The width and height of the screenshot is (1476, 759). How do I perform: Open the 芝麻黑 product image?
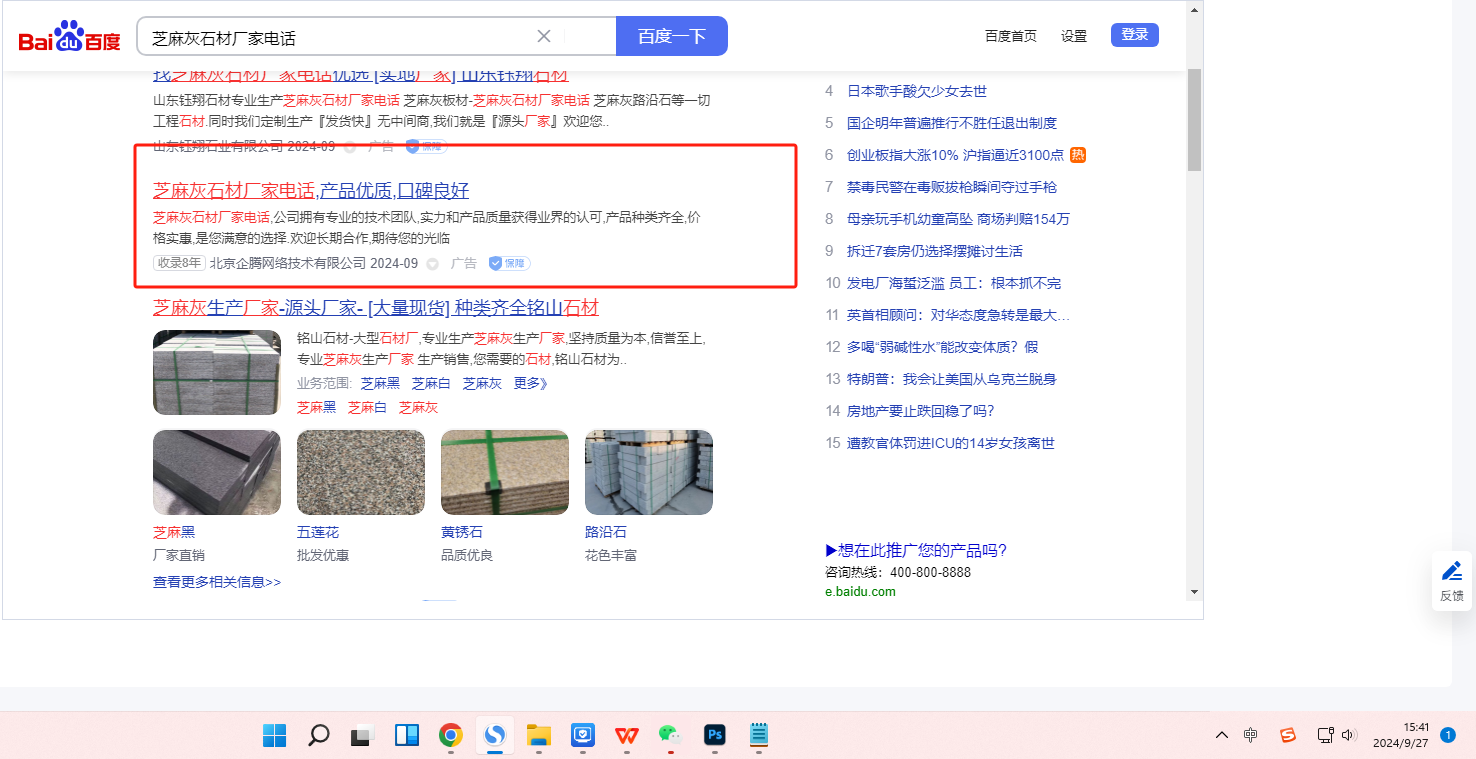tap(217, 472)
